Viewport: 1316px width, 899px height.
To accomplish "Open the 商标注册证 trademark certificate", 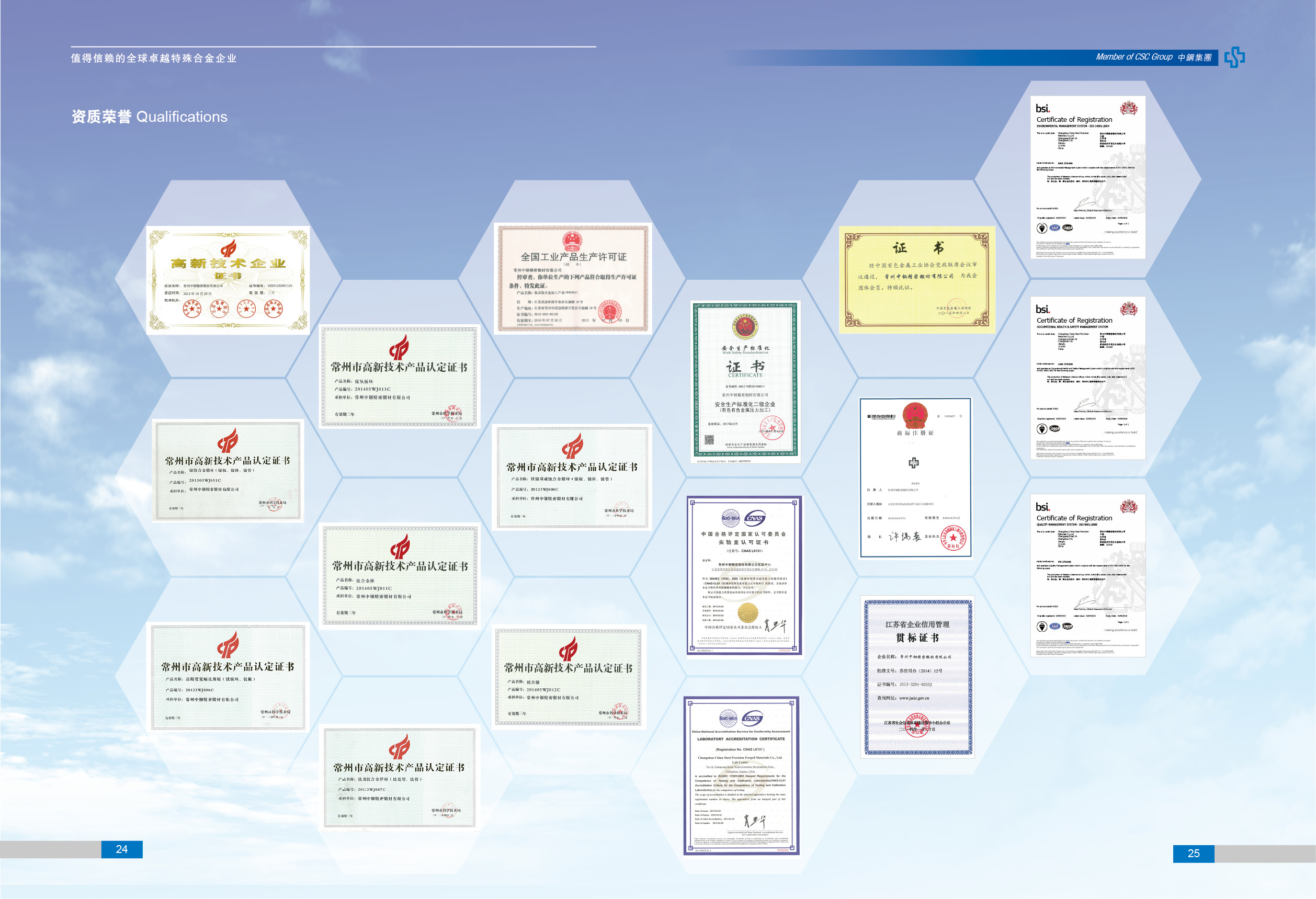I will (916, 478).
